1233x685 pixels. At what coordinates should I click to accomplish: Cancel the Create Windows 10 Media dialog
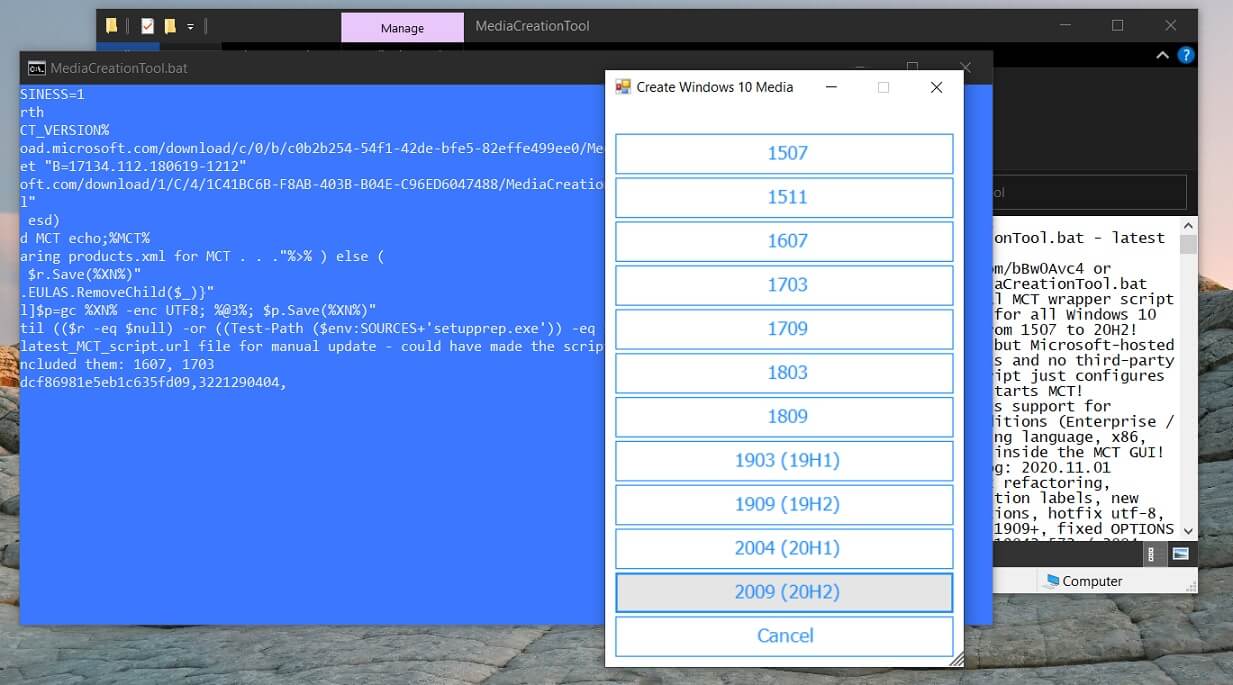(x=784, y=636)
